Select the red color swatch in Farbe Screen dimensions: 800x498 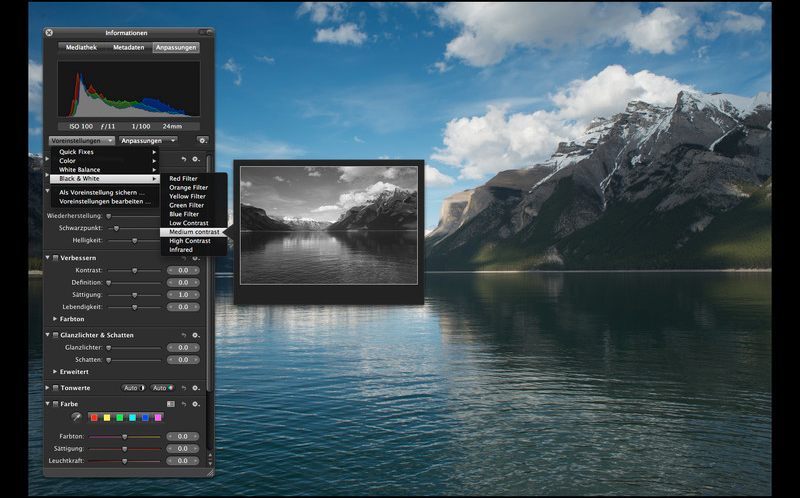coord(94,417)
